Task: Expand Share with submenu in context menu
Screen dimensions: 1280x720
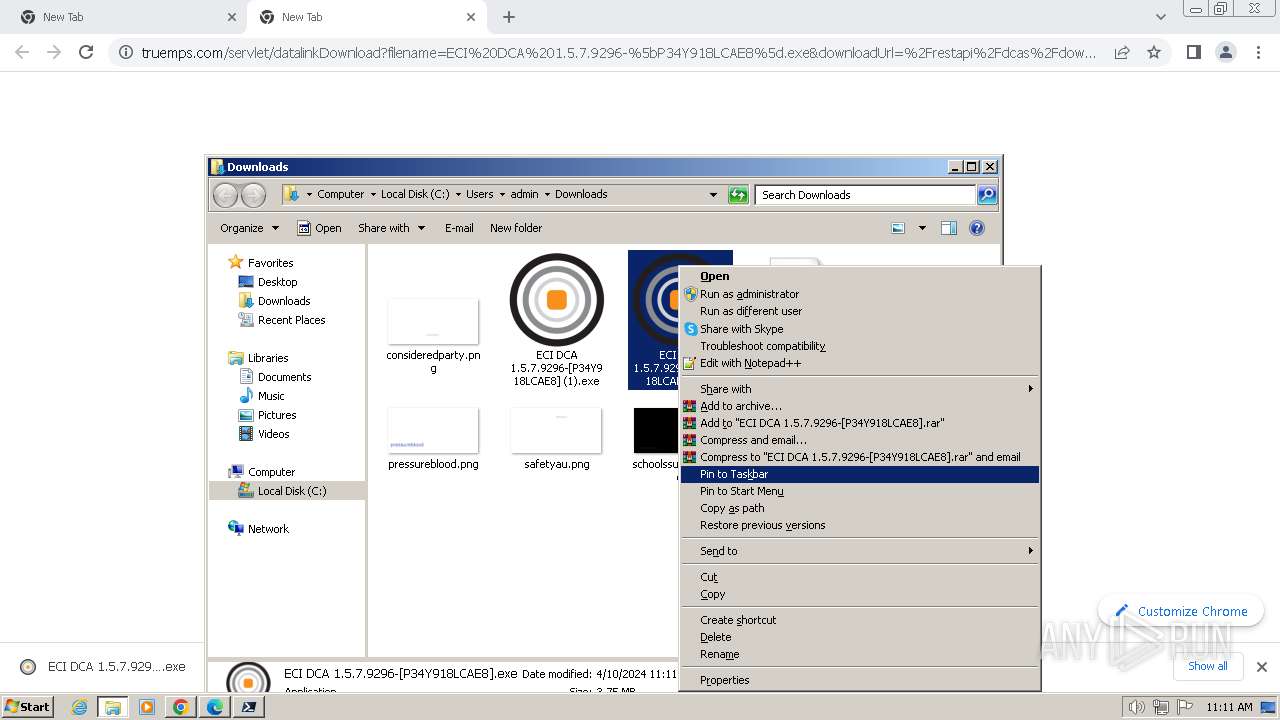Action: [860, 389]
